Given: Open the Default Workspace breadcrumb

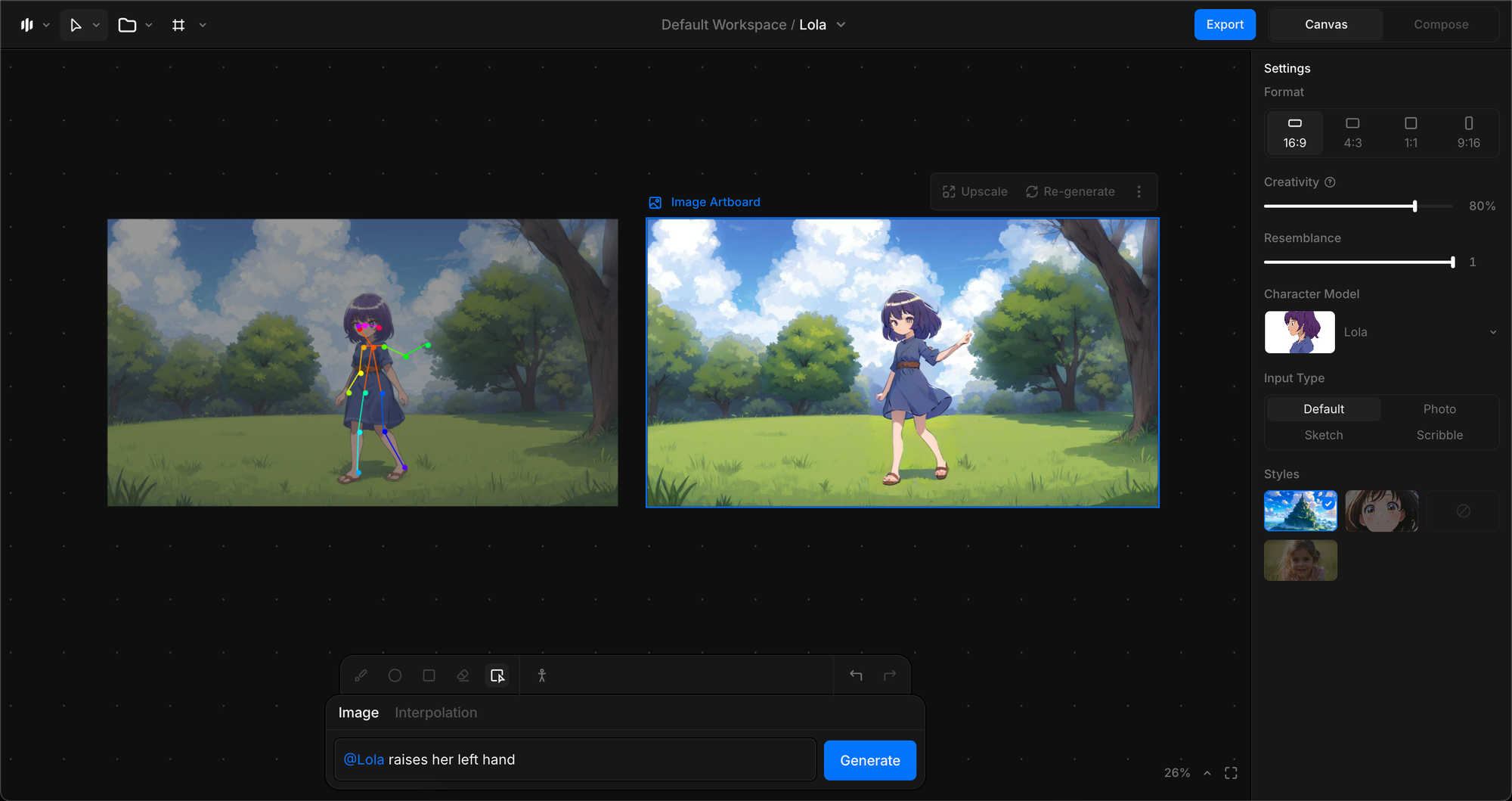Looking at the screenshot, I should pyautogui.click(x=723, y=25).
